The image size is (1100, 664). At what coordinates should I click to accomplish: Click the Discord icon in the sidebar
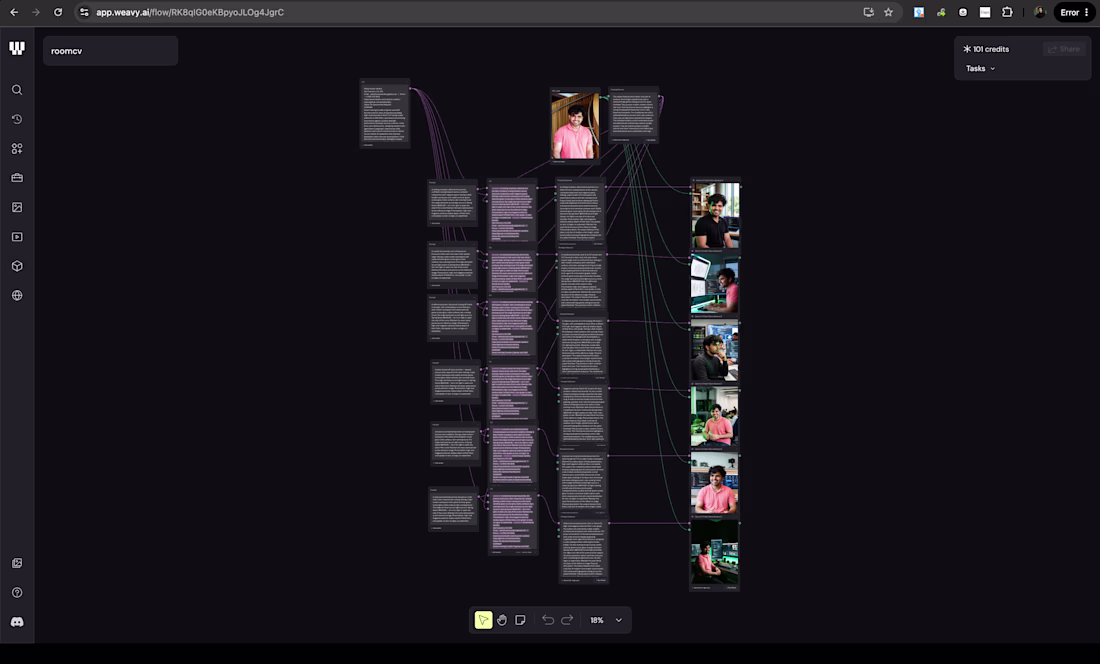(17, 622)
